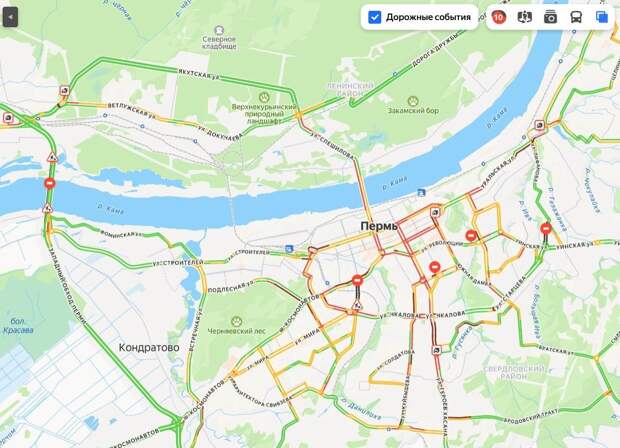This screenshot has width=620, height=448.
Task: Select the closure marker near ул. Революции
Action: tap(471, 236)
